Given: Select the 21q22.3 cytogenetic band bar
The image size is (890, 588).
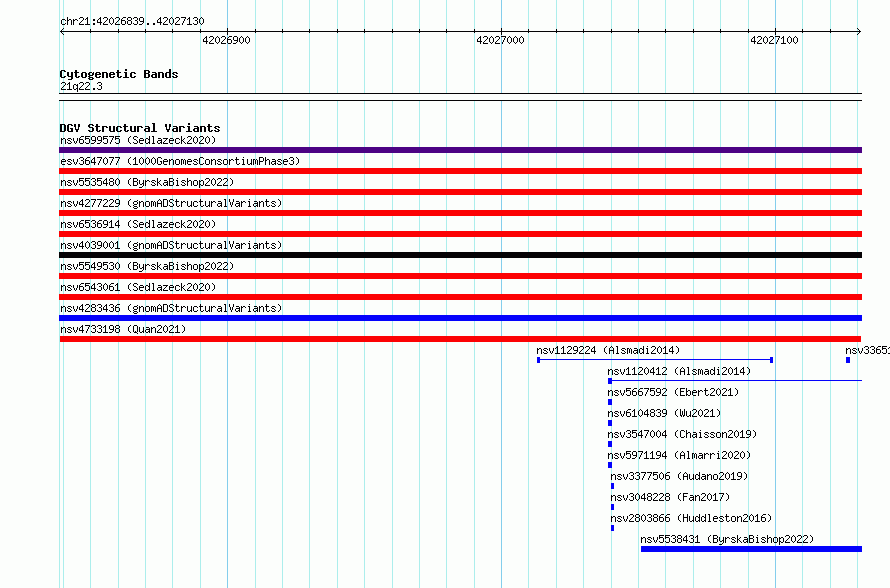Looking at the screenshot, I should tap(460, 97).
